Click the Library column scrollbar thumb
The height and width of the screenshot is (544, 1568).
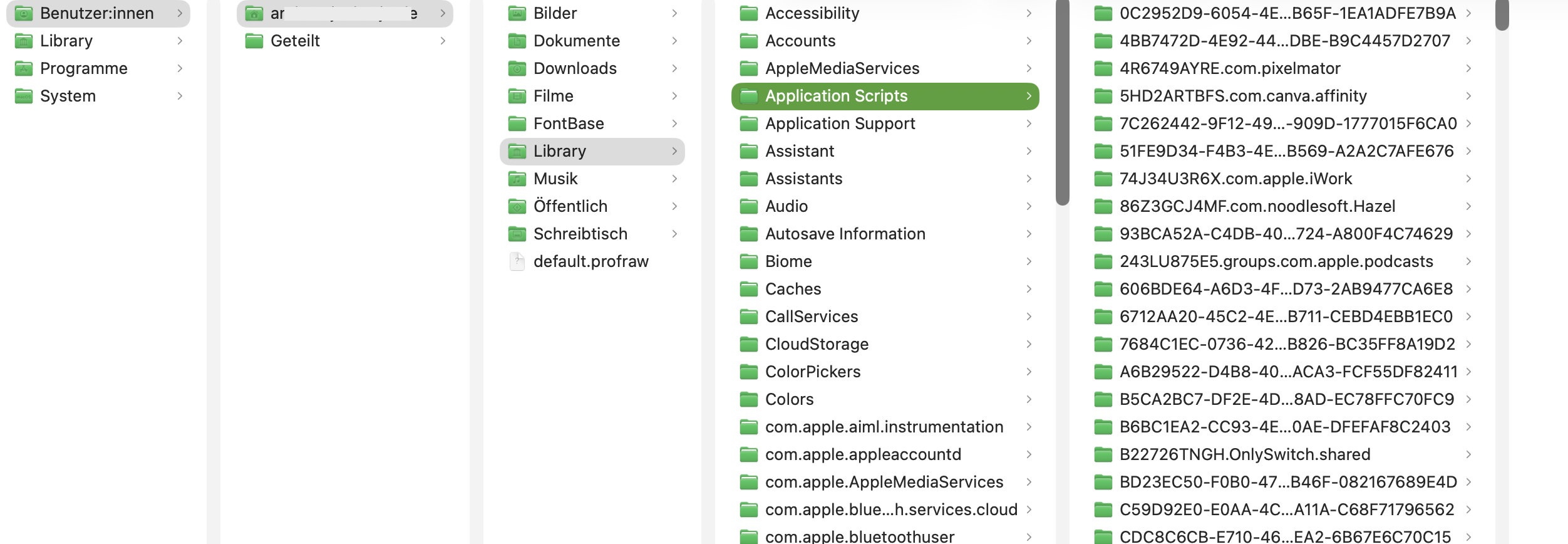(1062, 103)
